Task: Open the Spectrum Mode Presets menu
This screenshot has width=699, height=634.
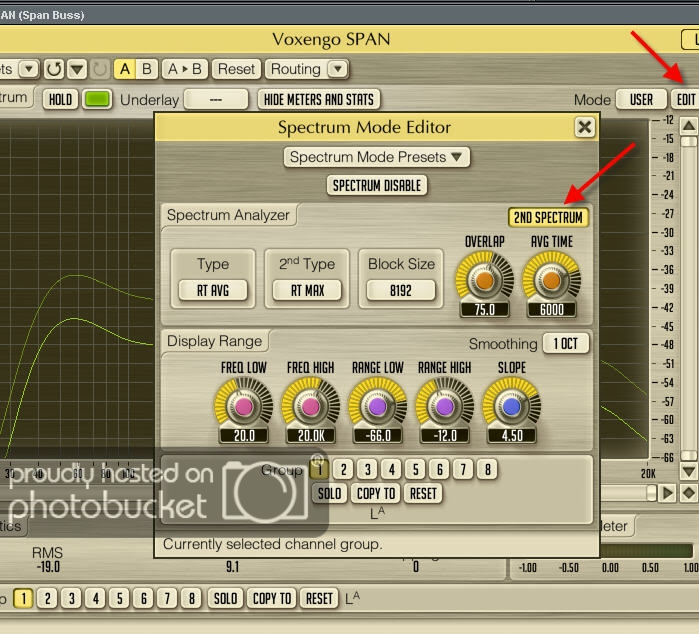Action: (377, 157)
